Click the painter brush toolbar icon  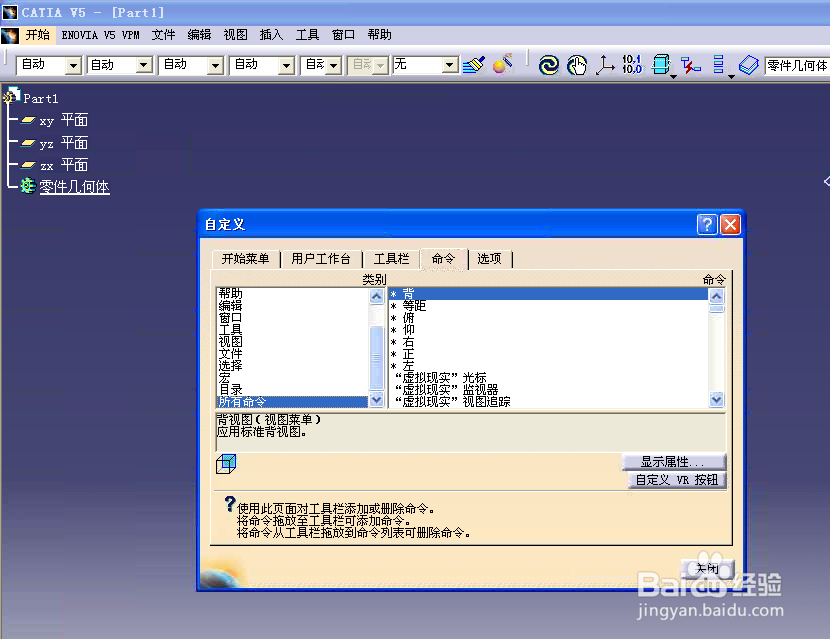pos(474,65)
